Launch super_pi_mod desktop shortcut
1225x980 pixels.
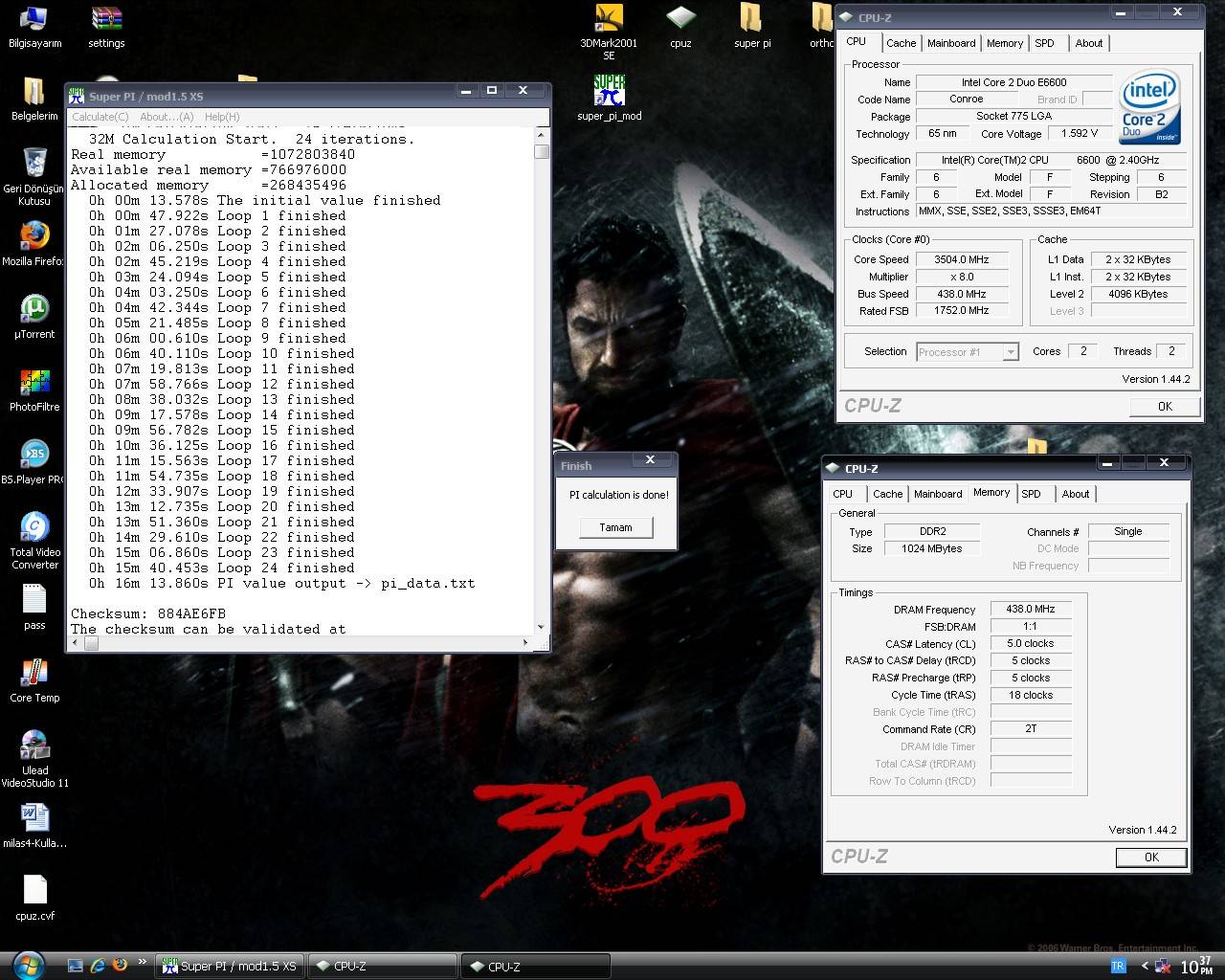(x=609, y=100)
